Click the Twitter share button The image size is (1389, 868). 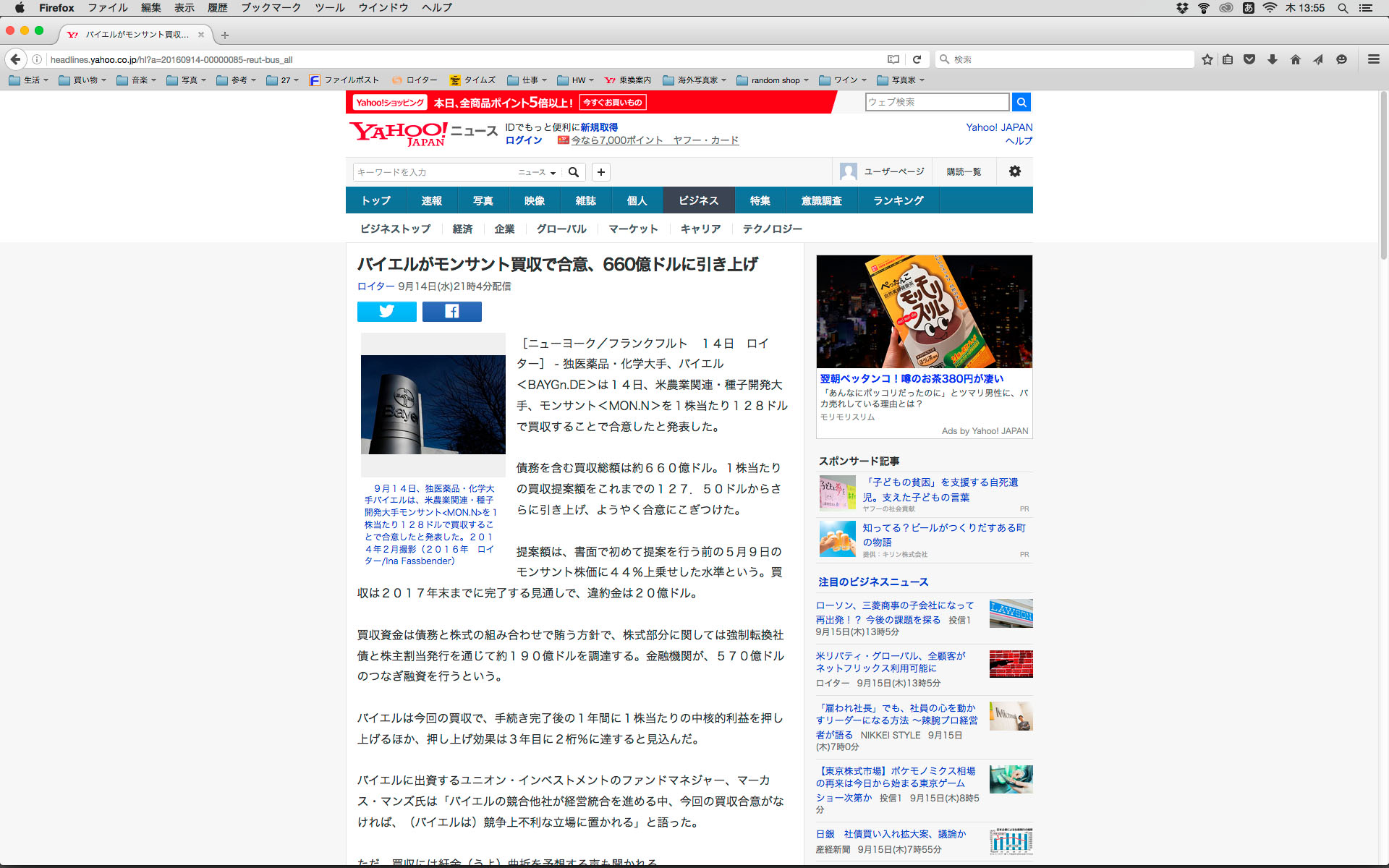point(386,312)
